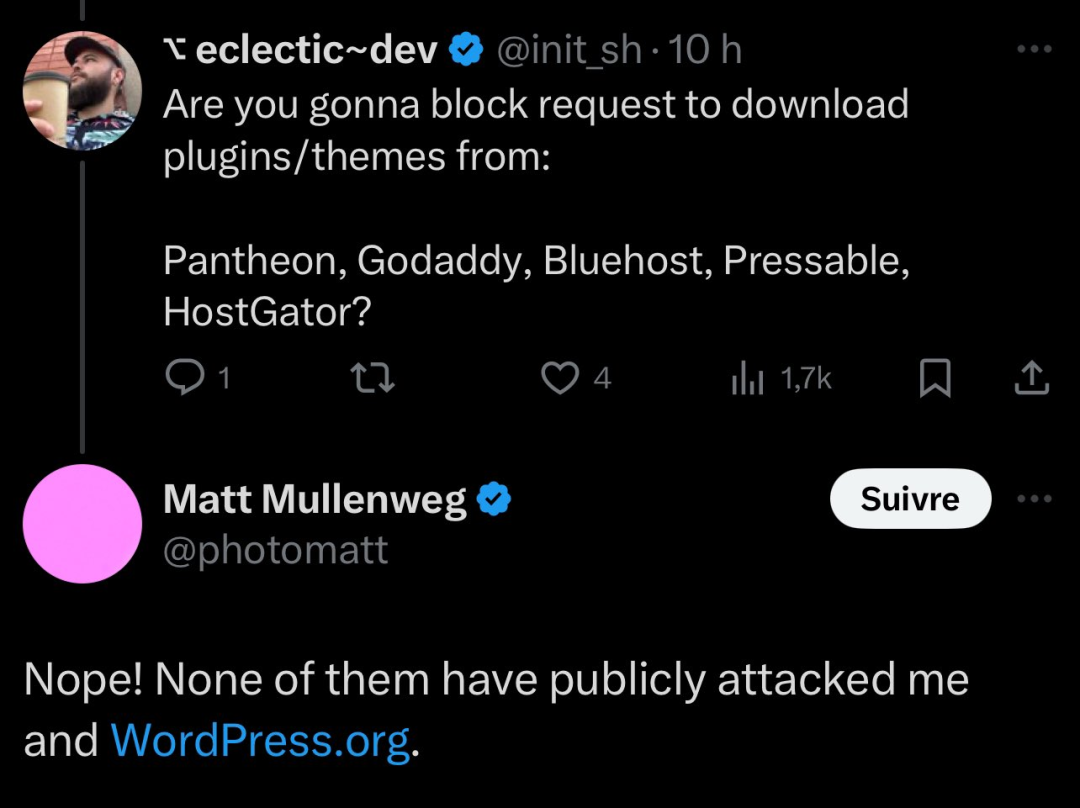Open Matt Mullenweg display name
This screenshot has height=808, width=1080.
315,499
